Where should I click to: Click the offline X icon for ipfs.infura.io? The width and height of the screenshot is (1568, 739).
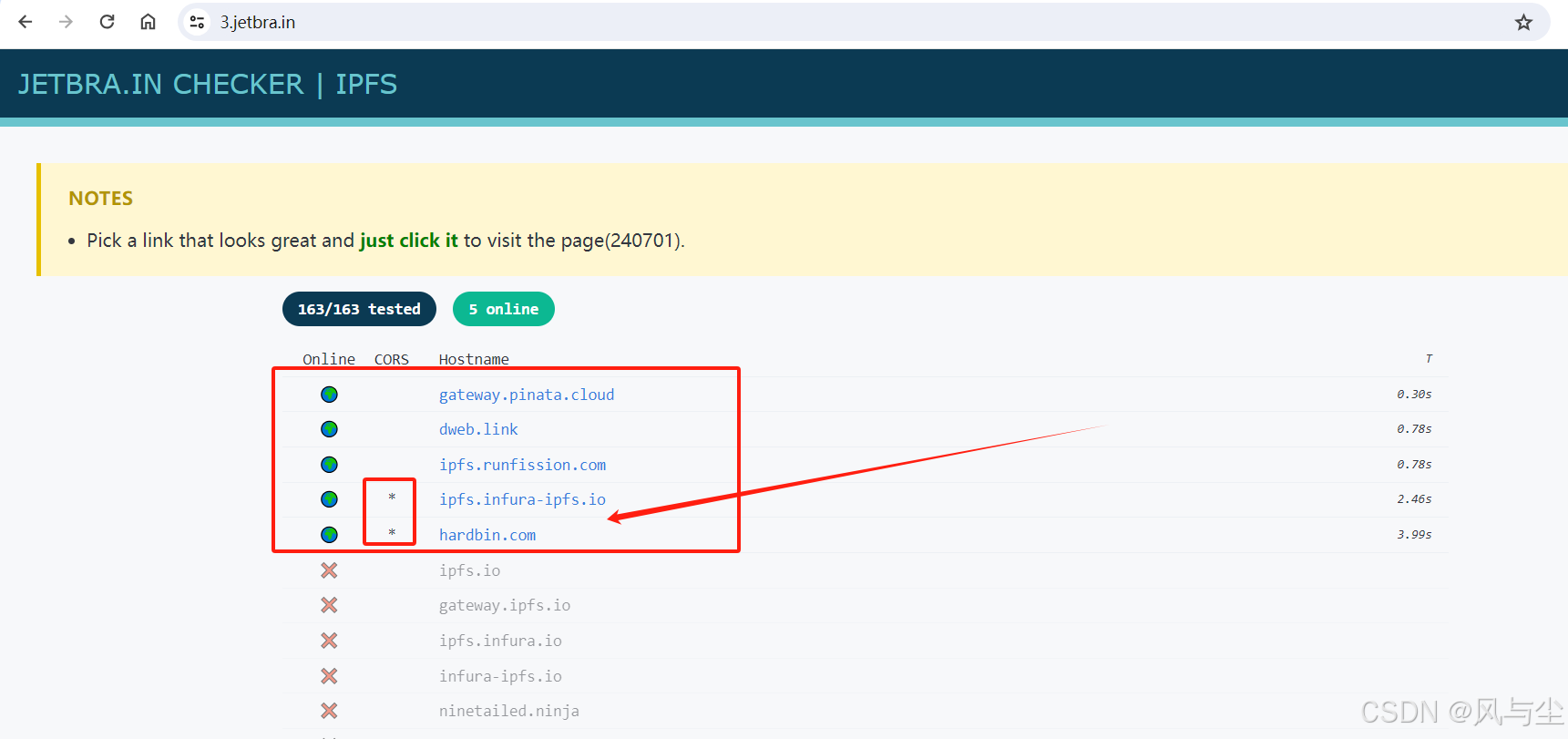tap(329, 641)
